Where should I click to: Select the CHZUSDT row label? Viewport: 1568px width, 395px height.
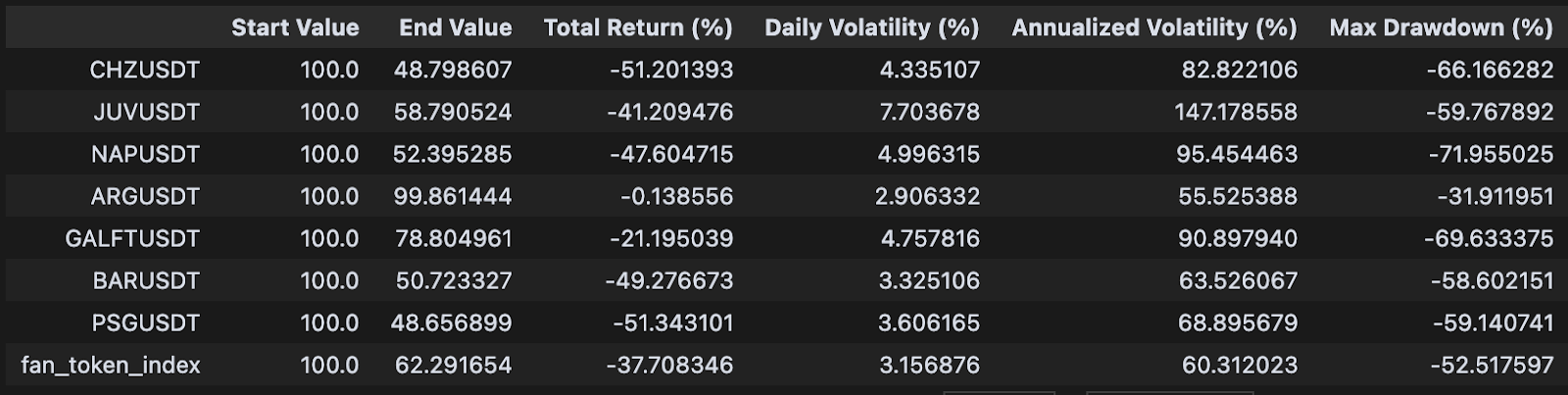[x=144, y=70]
